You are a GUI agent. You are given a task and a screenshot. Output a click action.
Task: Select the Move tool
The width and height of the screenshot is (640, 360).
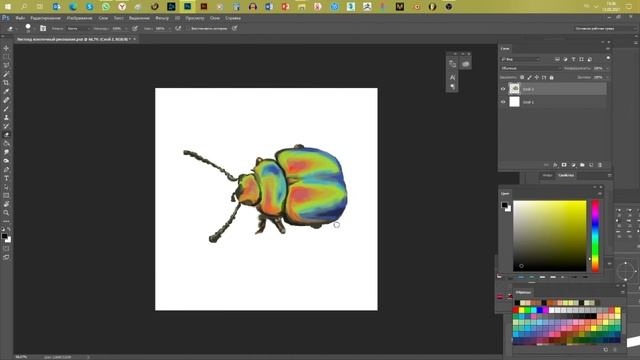pos(6,48)
